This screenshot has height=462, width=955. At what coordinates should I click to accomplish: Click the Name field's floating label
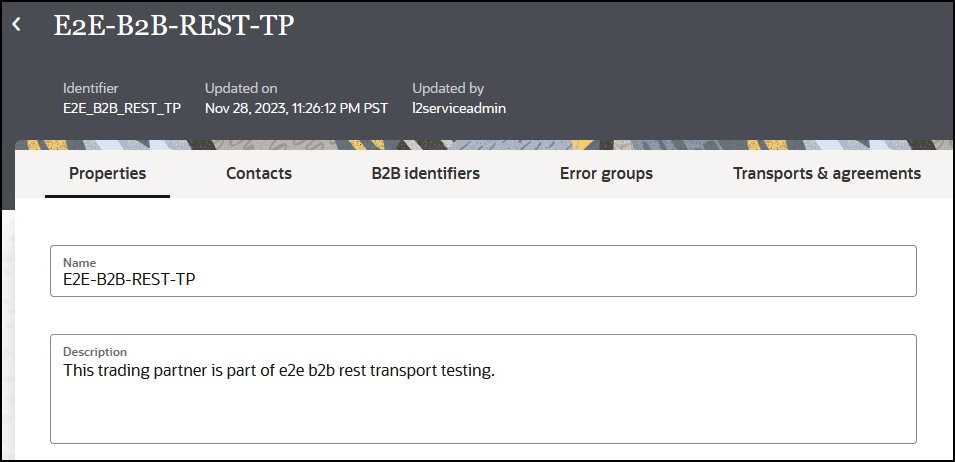[80, 262]
